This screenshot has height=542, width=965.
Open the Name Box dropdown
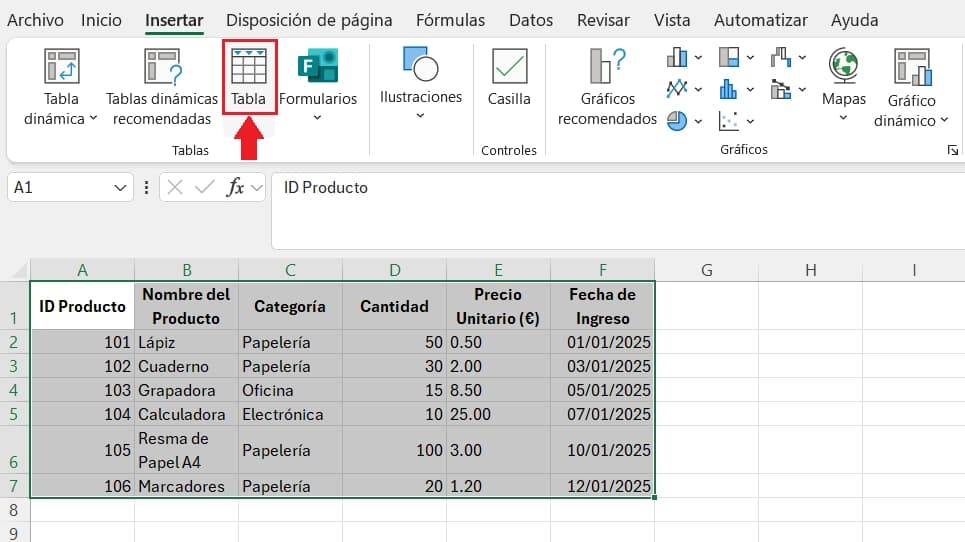click(x=120, y=187)
